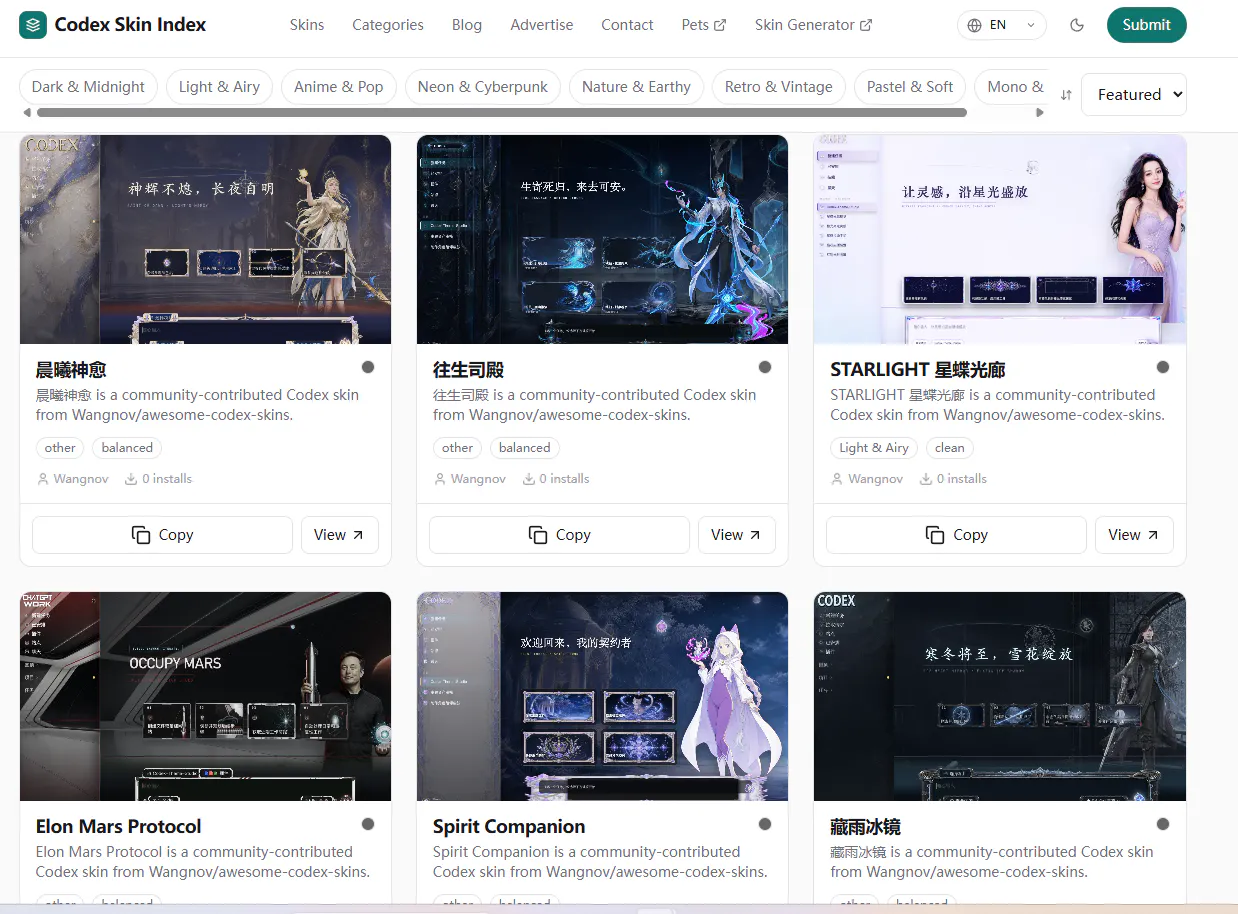Open the STARLIGHT 星蝶光廊 preview thumbnail
This screenshot has height=914, width=1238.
1000,239
